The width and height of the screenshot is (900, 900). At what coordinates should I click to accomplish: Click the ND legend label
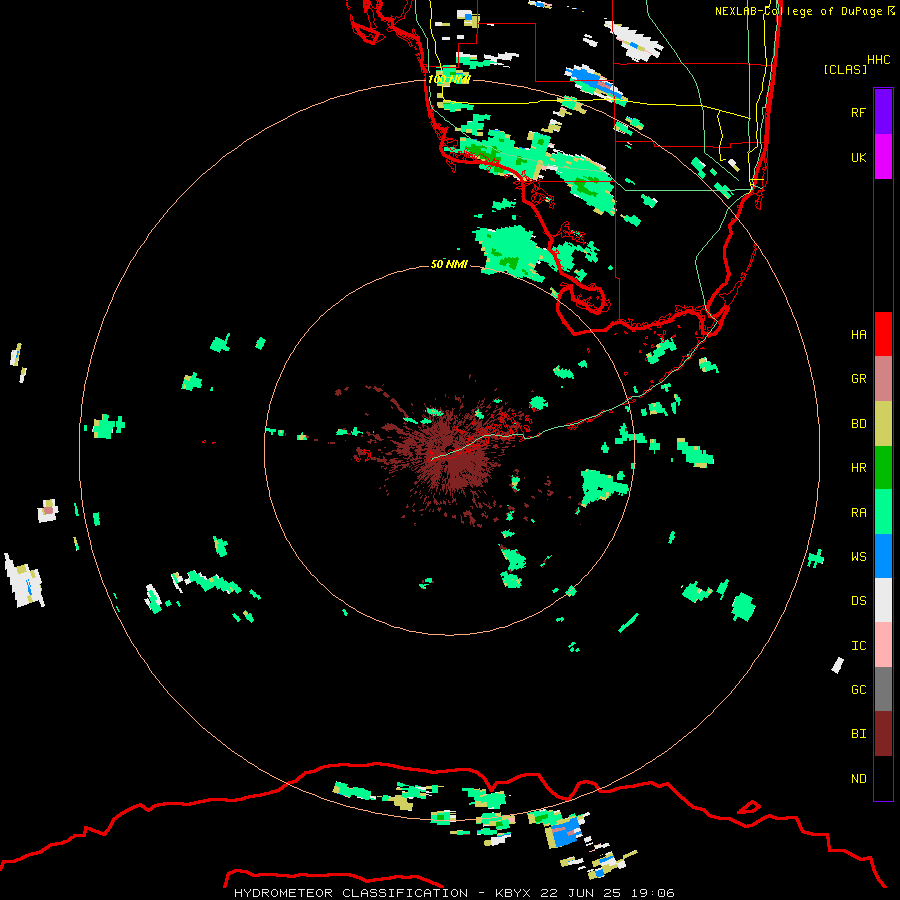click(858, 779)
